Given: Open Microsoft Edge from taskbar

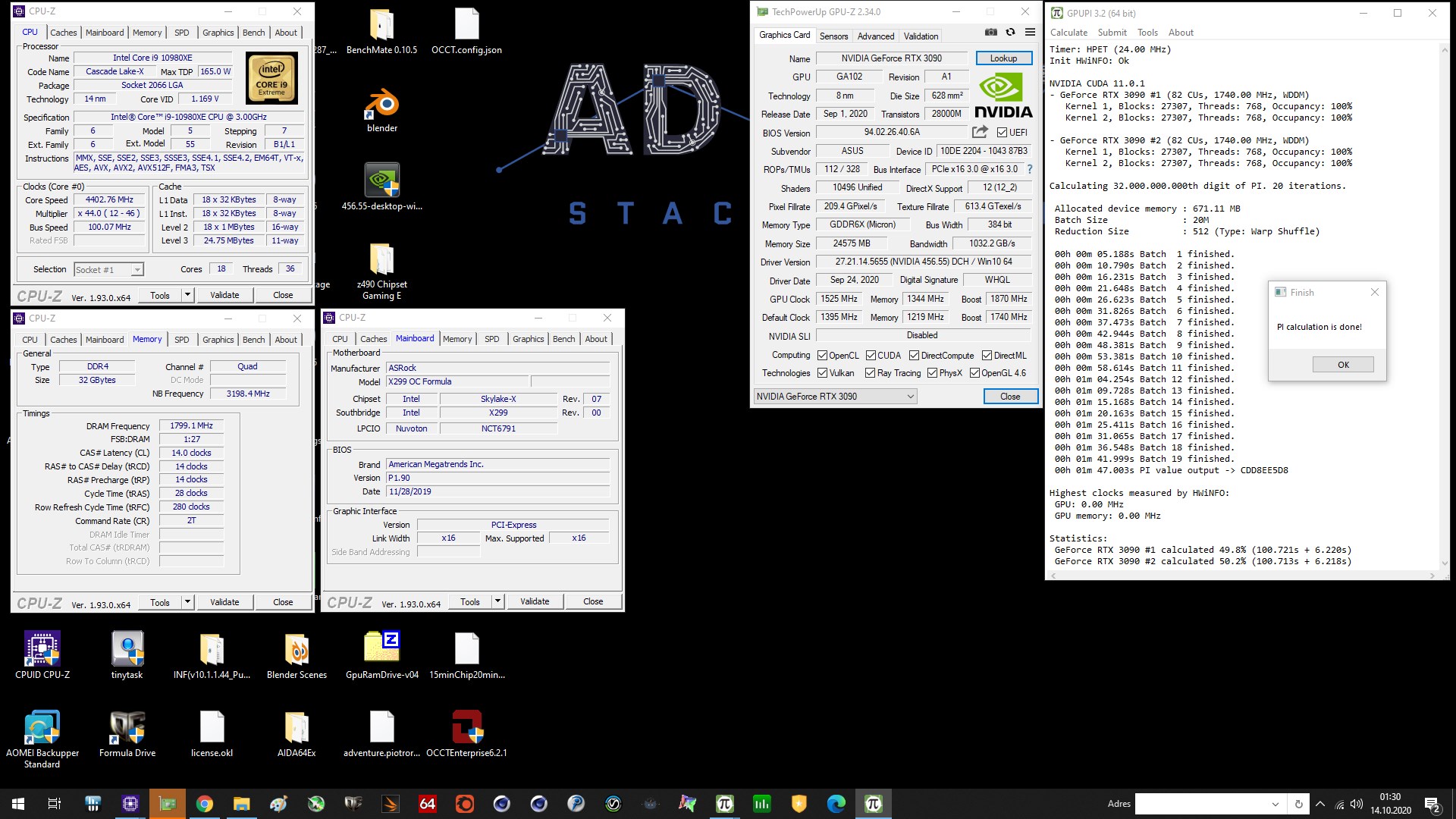Looking at the screenshot, I should point(836,804).
